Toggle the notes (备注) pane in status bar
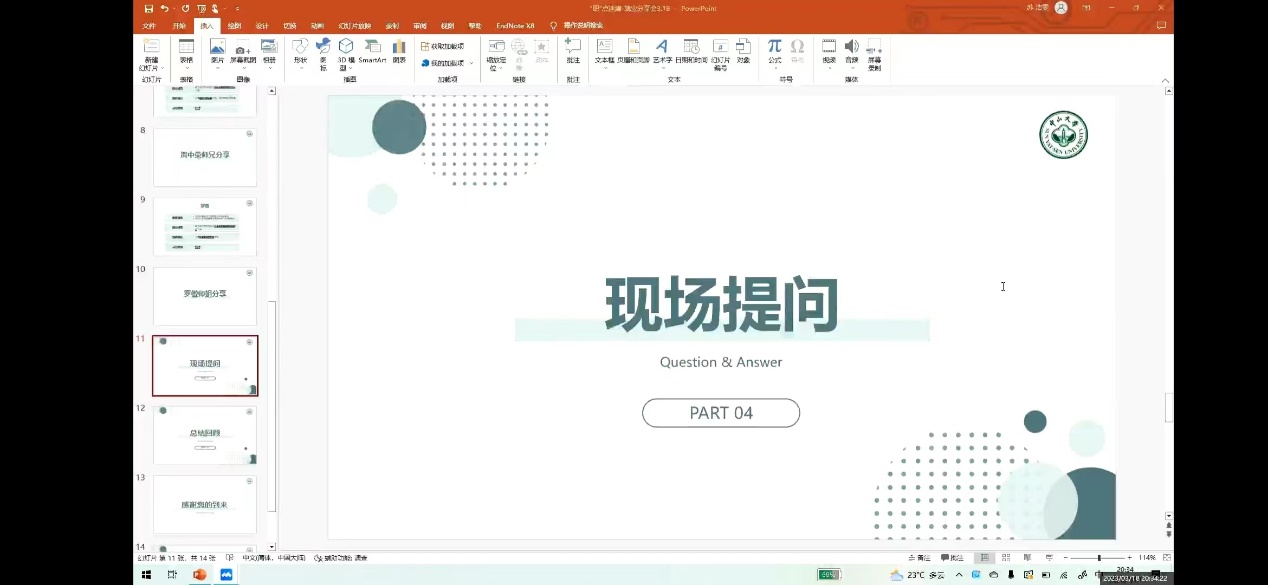 (917, 558)
